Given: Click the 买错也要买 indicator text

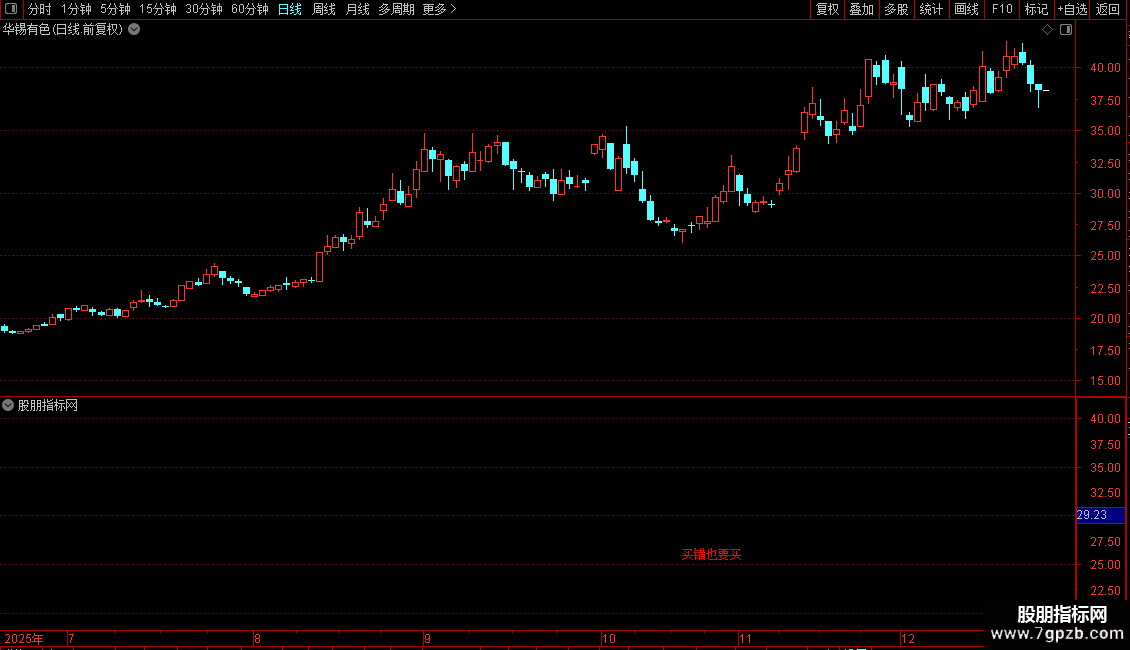Looking at the screenshot, I should click(x=711, y=554).
